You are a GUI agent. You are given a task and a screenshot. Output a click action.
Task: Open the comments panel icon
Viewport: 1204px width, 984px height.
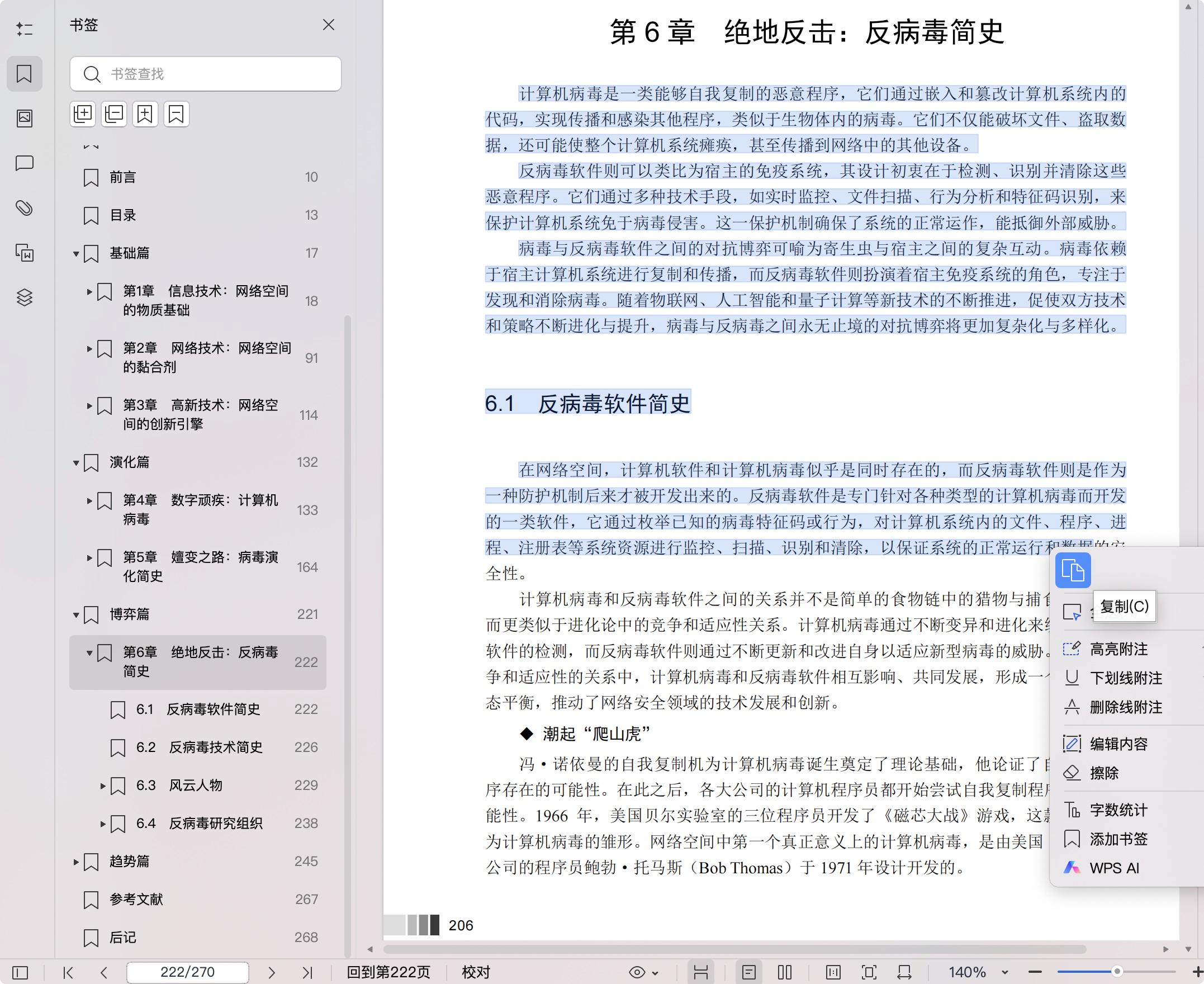click(25, 163)
